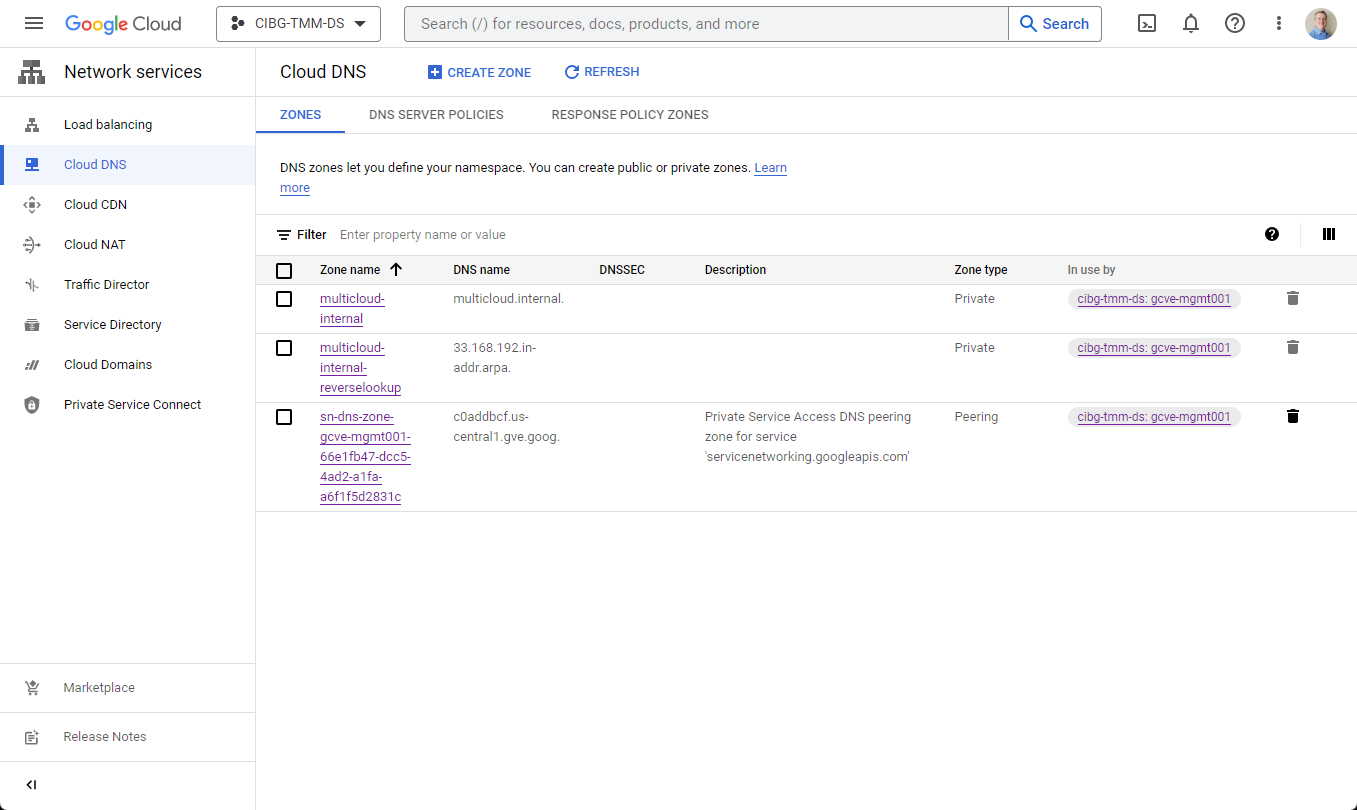The image size is (1357, 810).
Task: Click the multicloud.internal. DNS name cell
Action: click(509, 299)
